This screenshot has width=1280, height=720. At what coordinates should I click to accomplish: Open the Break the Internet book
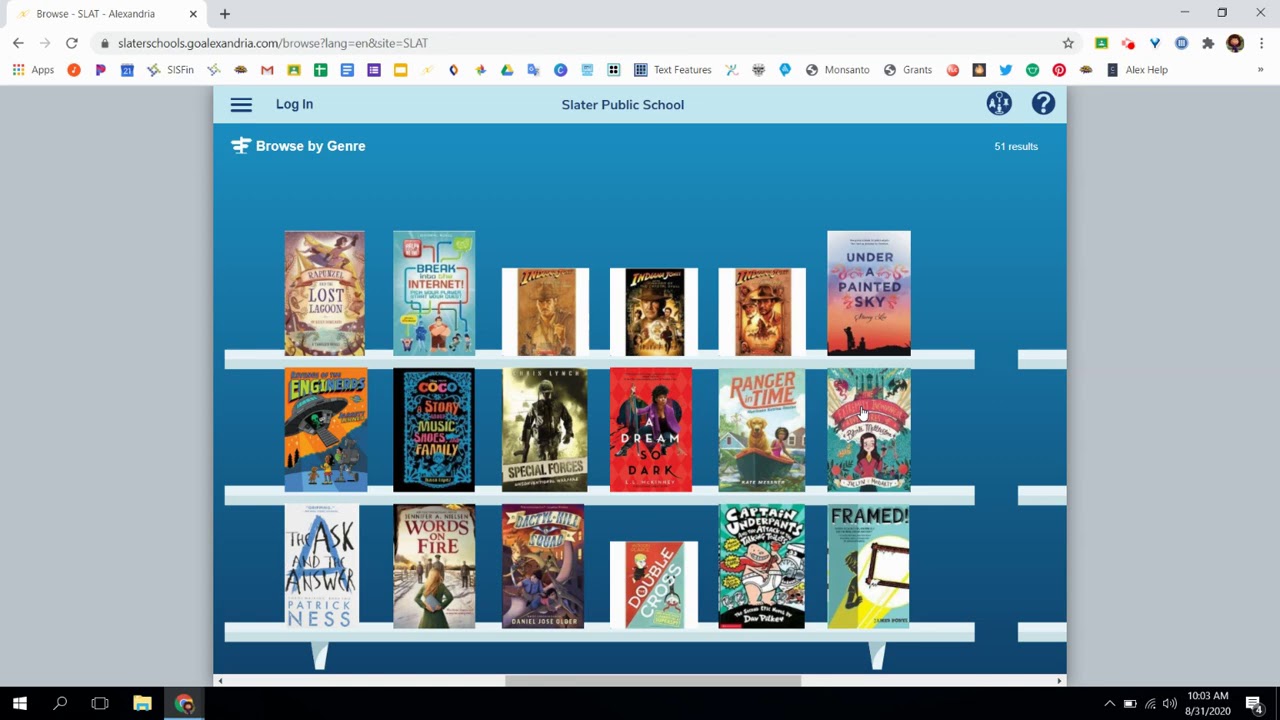434,293
